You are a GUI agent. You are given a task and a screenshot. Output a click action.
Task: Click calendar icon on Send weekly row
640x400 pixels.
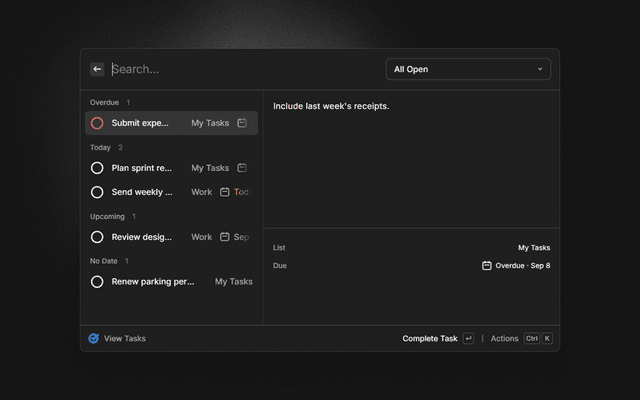(x=224, y=192)
